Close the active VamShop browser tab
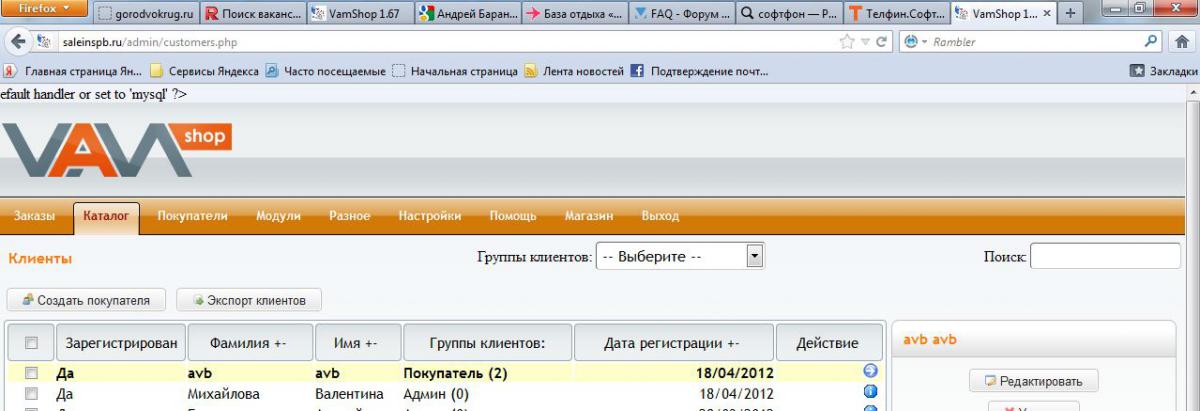The height and width of the screenshot is (411, 1200). pos(1047,14)
